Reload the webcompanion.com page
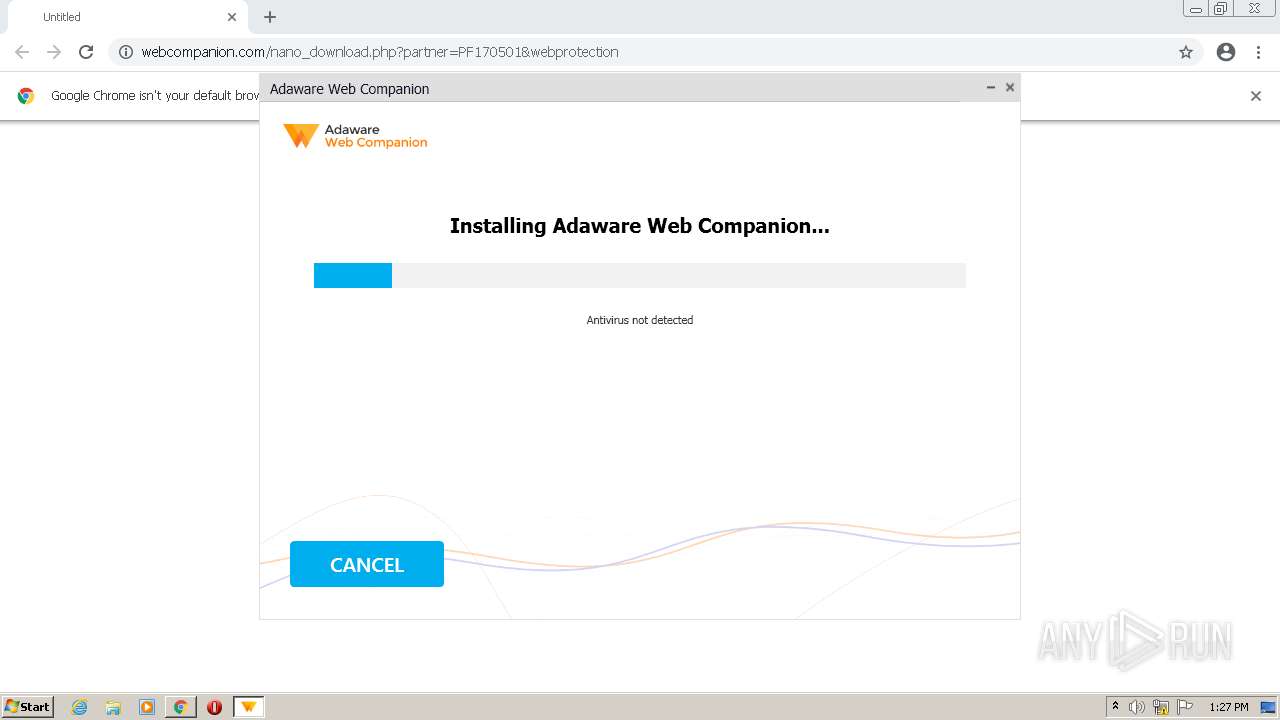The height and width of the screenshot is (720, 1280). 86,52
